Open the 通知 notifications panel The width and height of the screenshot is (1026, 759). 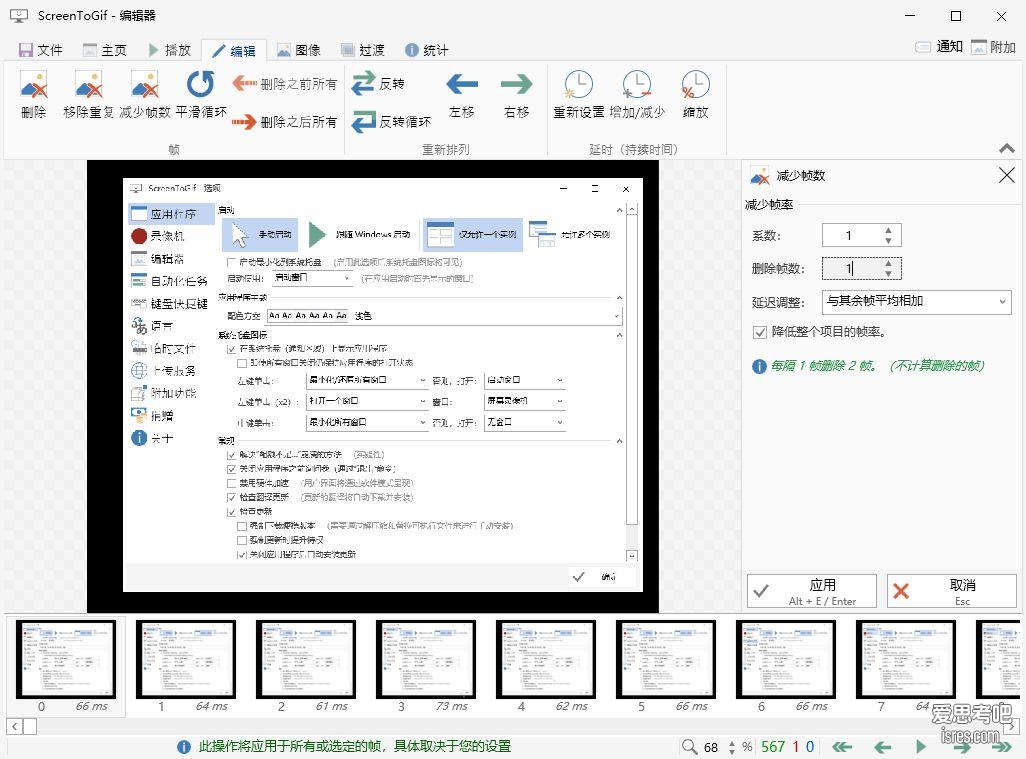point(939,46)
